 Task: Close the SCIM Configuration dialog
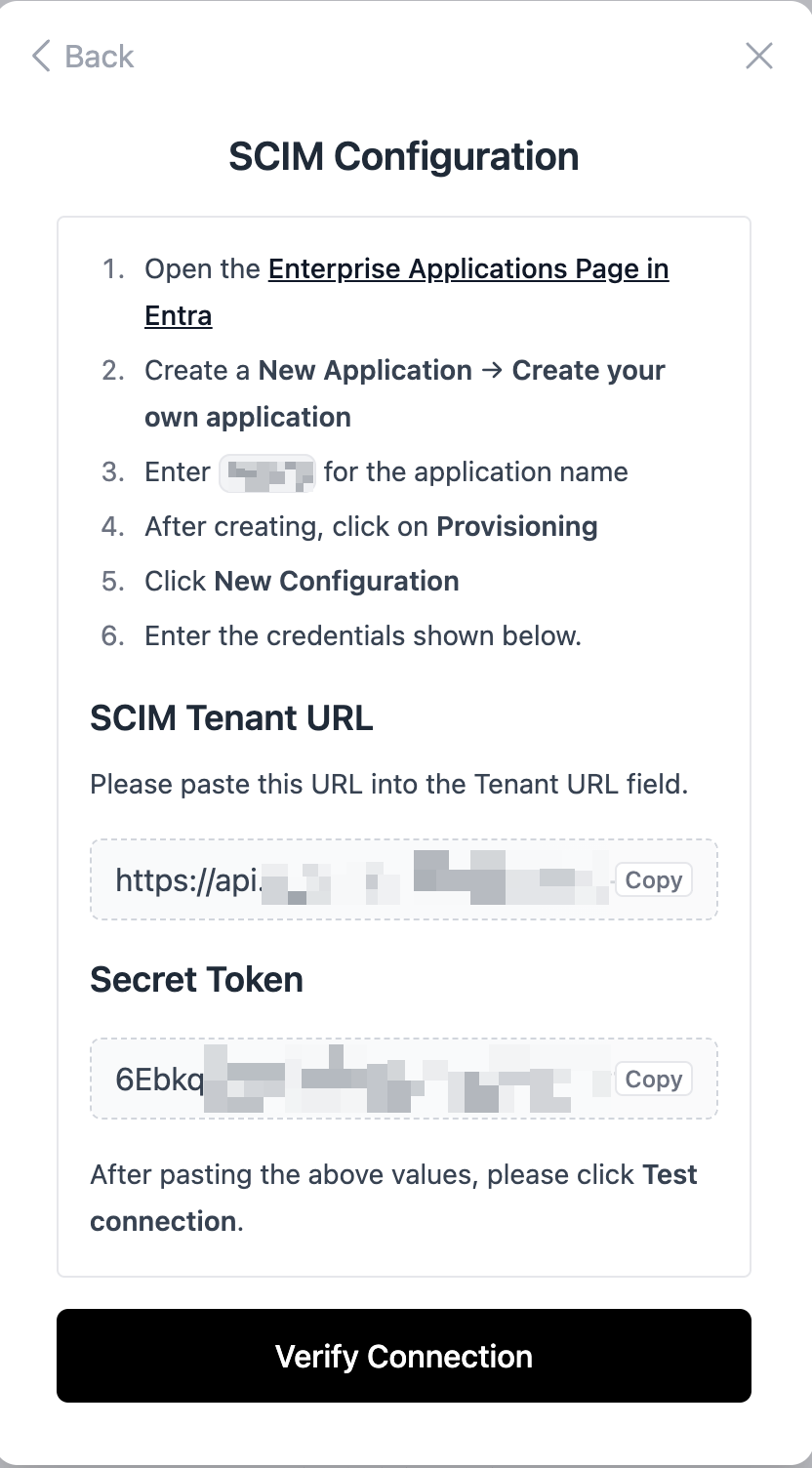click(758, 57)
